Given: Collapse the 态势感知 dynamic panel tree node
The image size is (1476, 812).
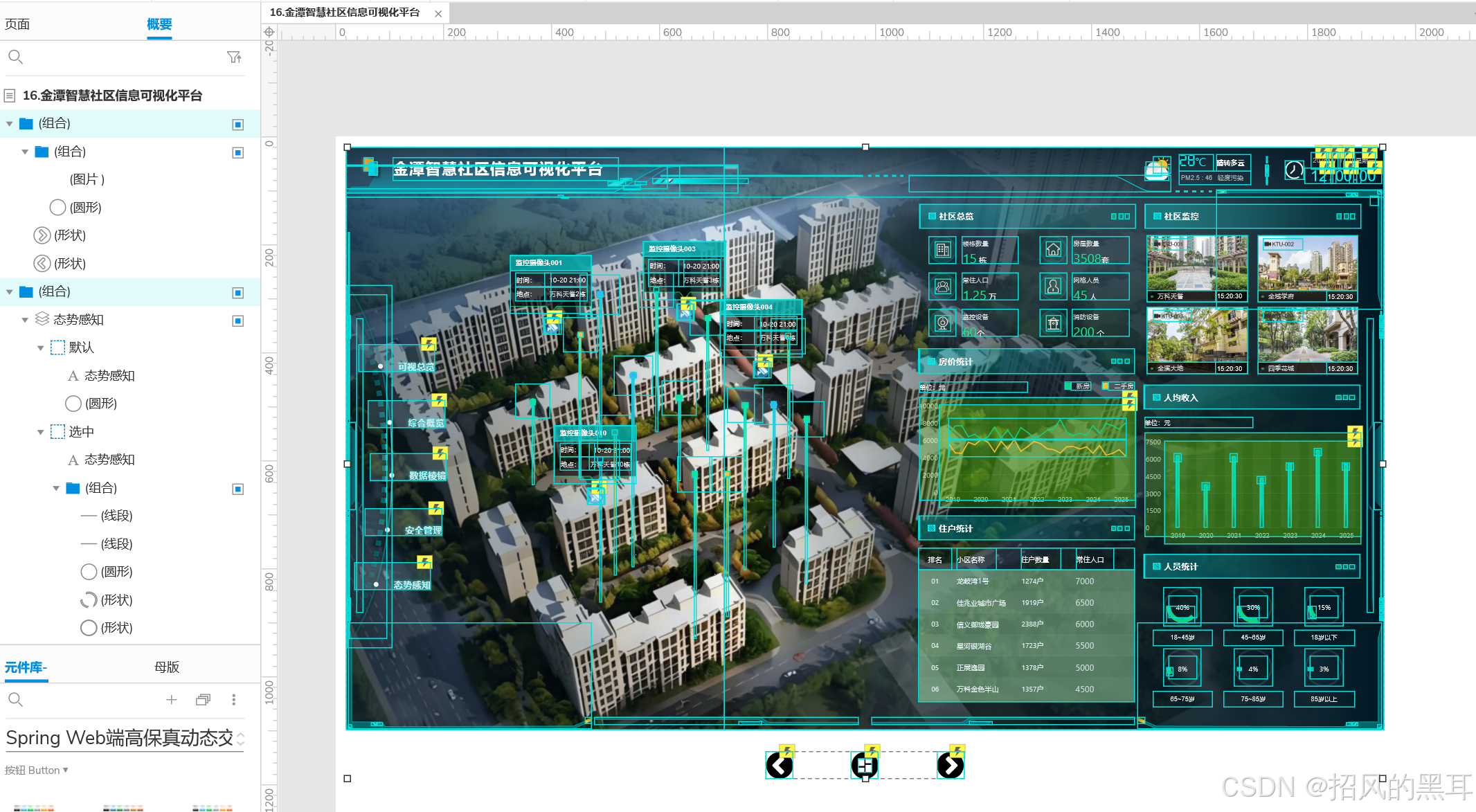Looking at the screenshot, I should pyautogui.click(x=25, y=320).
